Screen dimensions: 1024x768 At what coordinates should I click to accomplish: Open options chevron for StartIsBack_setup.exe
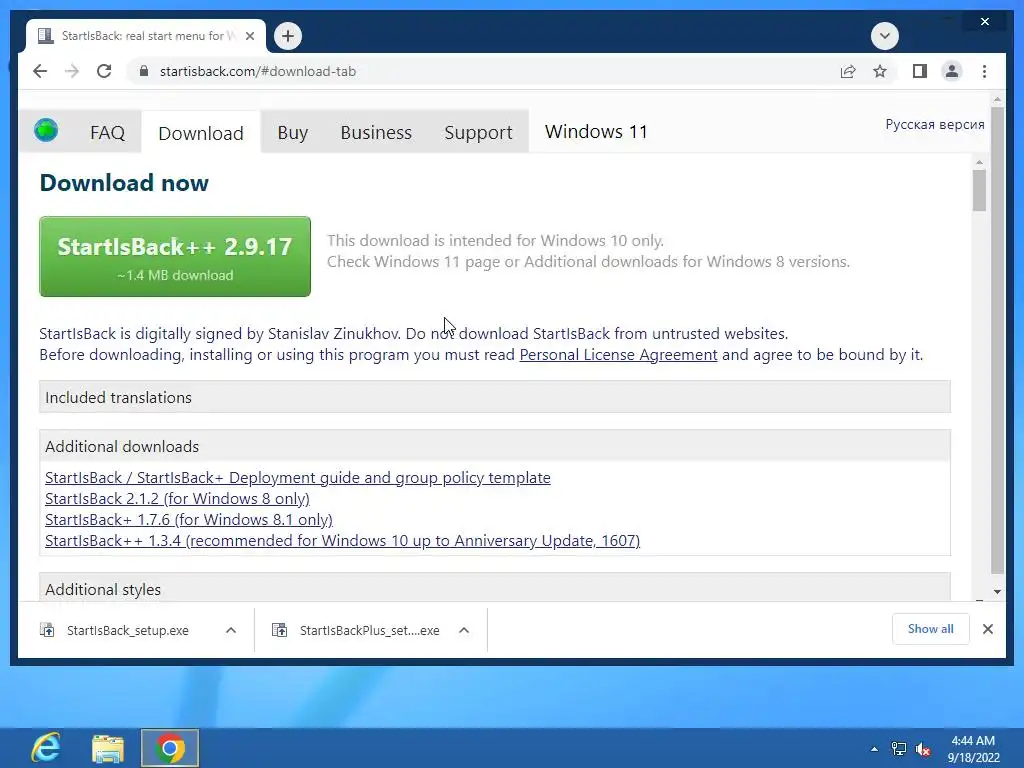231,630
